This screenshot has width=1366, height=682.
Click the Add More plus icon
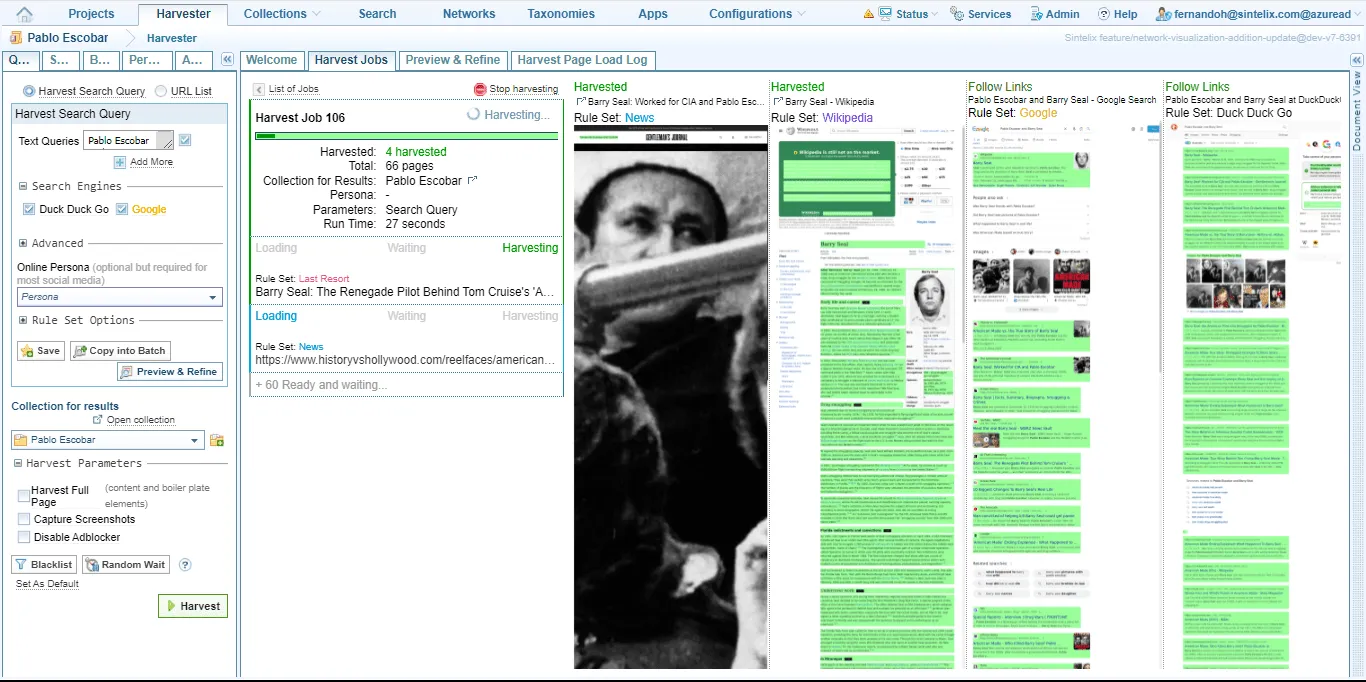pyautogui.click(x=120, y=162)
